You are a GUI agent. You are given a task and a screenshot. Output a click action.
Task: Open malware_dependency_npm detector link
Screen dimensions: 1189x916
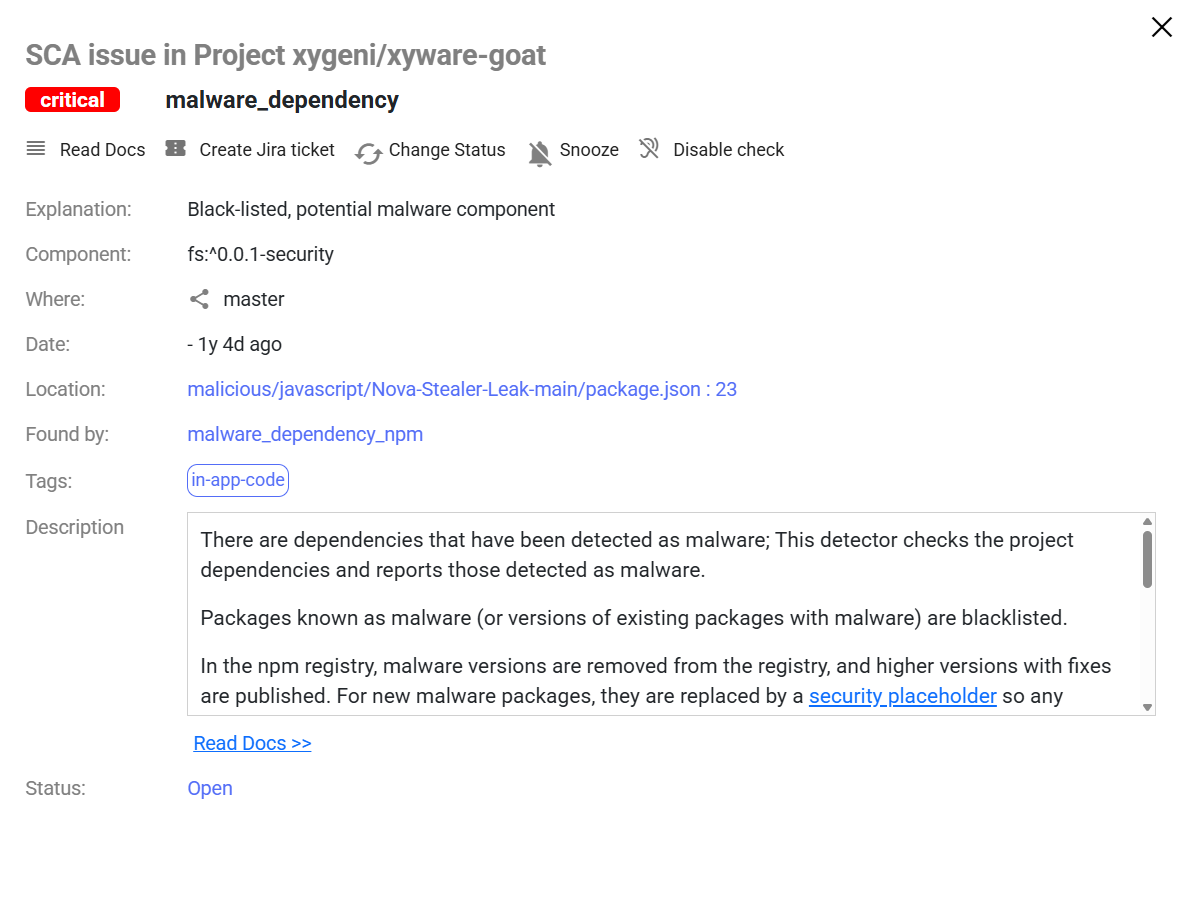(305, 434)
